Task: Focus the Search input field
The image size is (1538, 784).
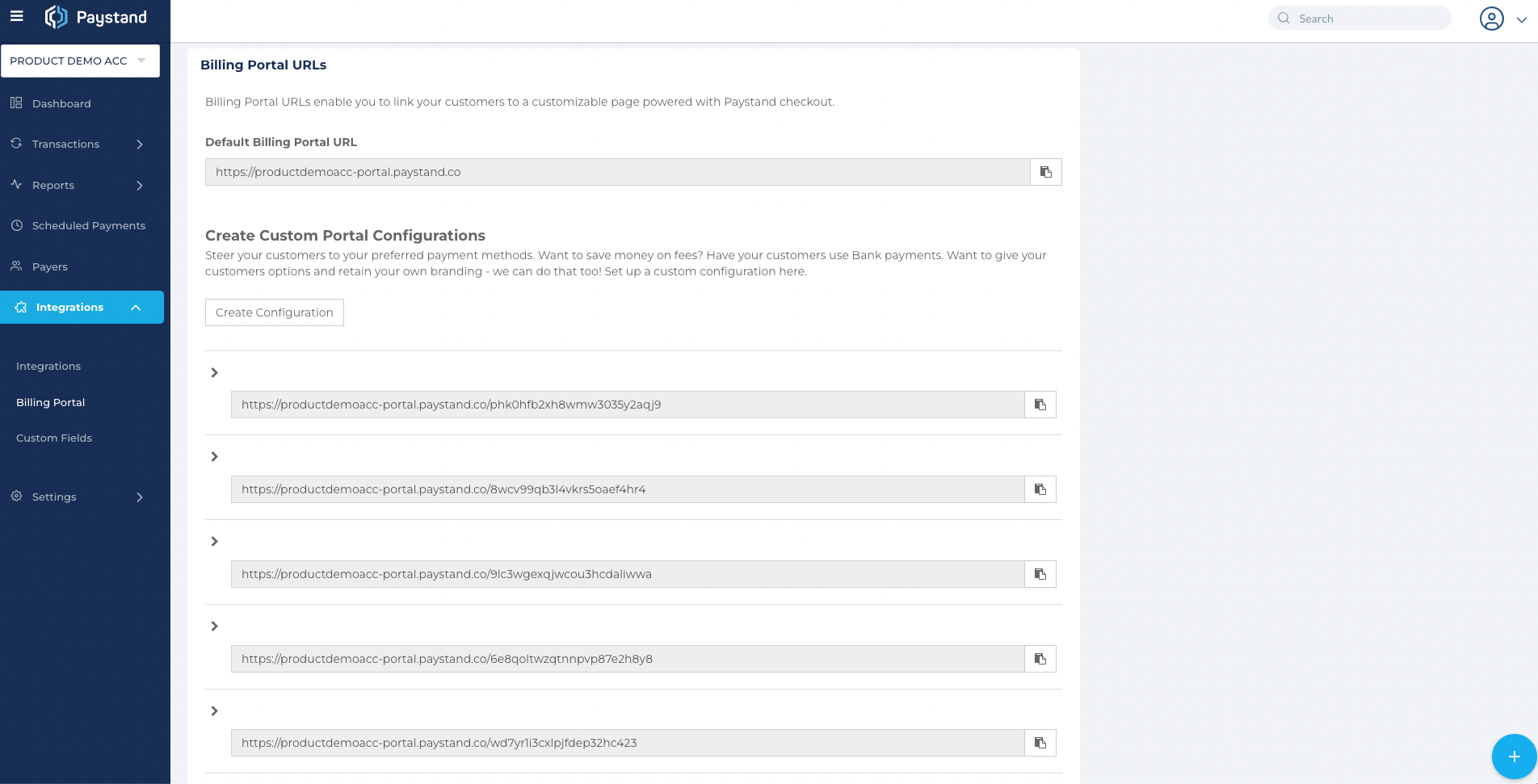Action: pos(1359,18)
